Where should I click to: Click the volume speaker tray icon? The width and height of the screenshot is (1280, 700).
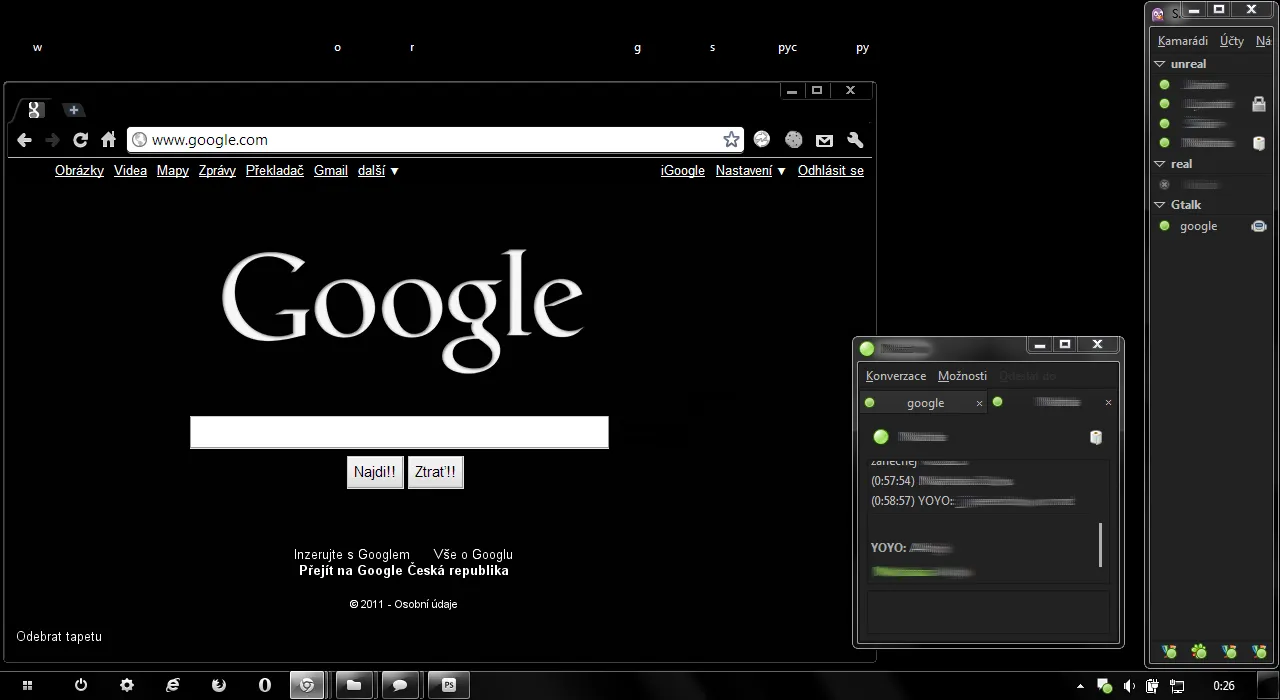coord(1129,686)
